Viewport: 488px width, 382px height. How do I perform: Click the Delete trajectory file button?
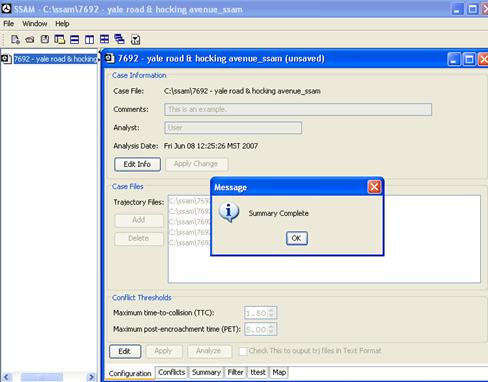click(139, 238)
